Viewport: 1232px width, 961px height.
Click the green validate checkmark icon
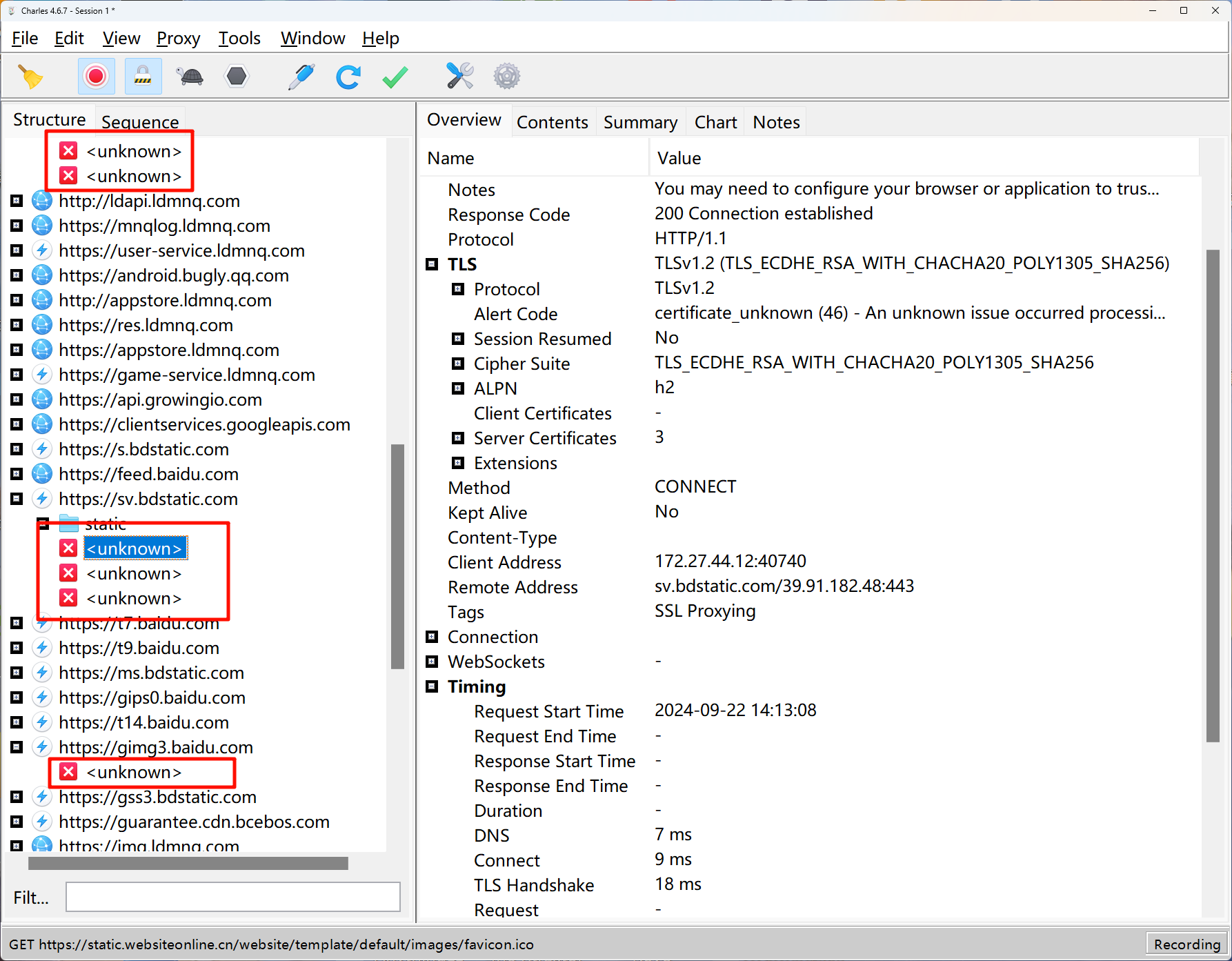[x=395, y=77]
